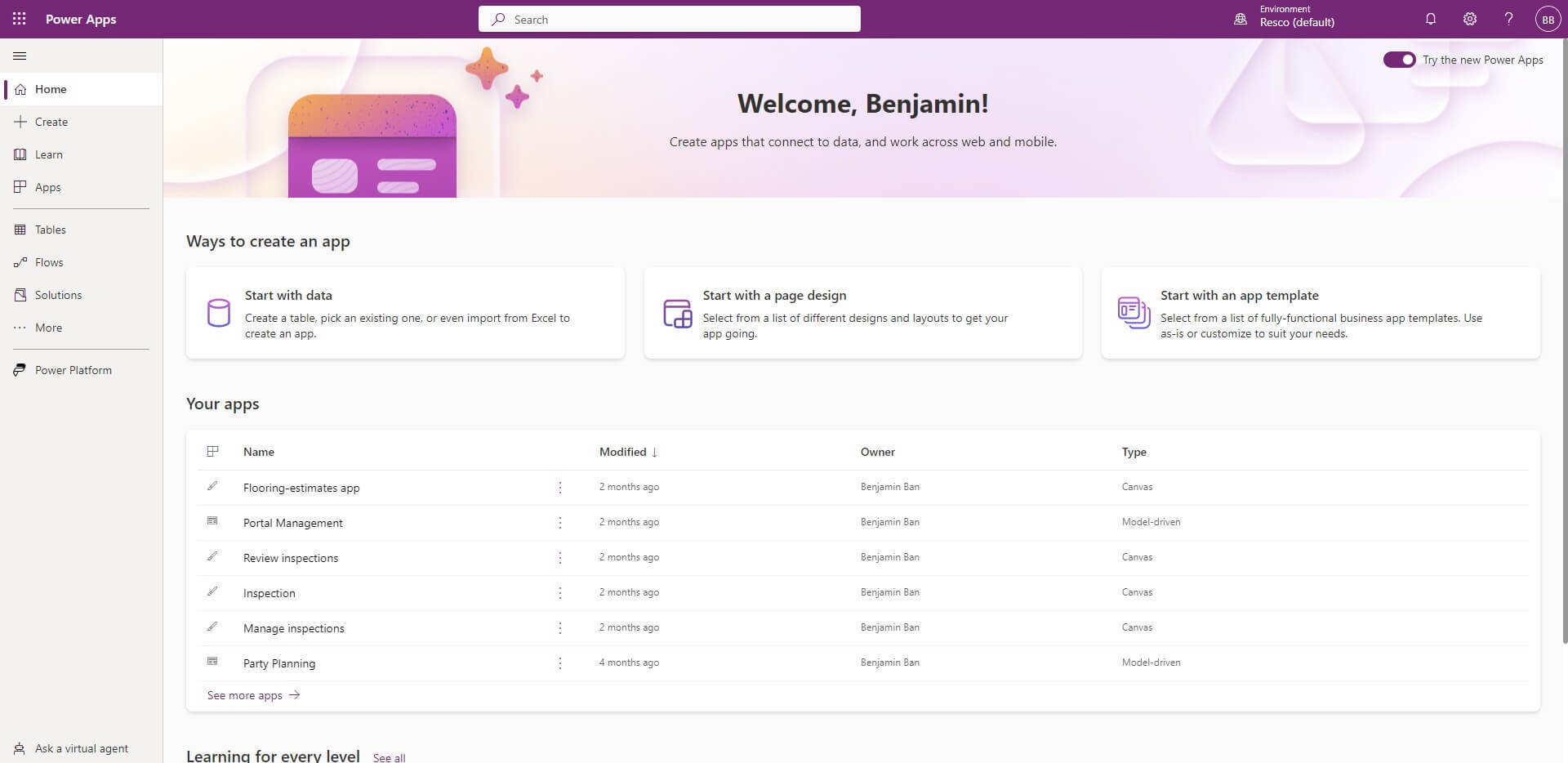The height and width of the screenshot is (763, 1568).
Task: Open the settings gear icon
Action: 1469,19
